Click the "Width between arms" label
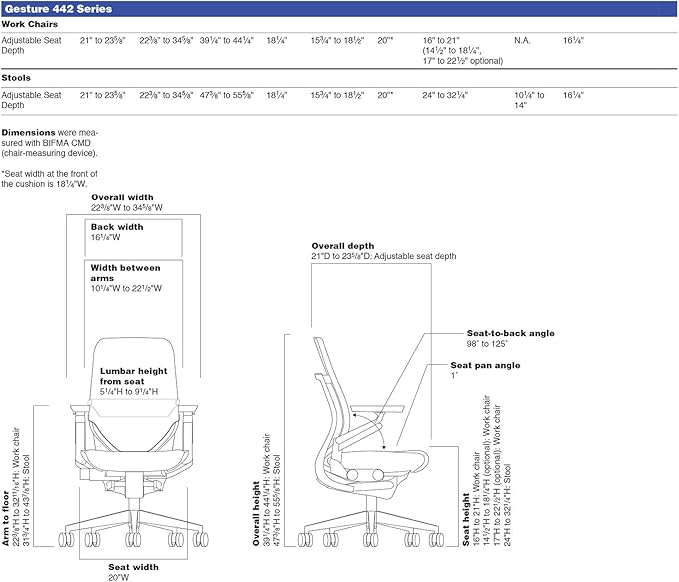This screenshot has height=582, width=679. coord(126,273)
